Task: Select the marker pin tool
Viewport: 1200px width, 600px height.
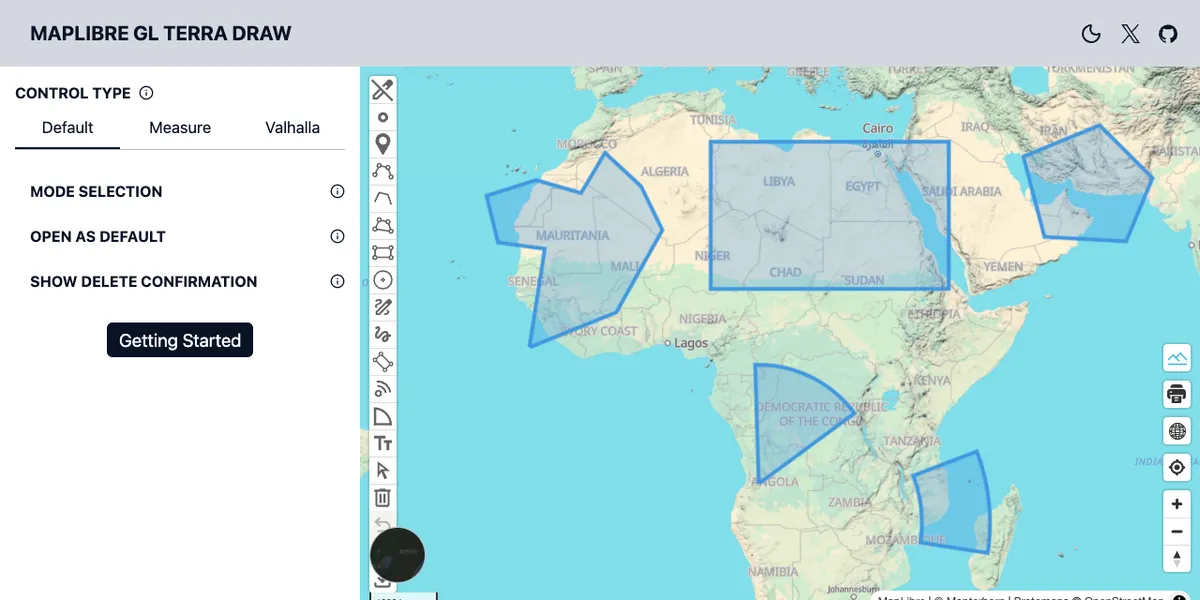Action: click(x=383, y=144)
